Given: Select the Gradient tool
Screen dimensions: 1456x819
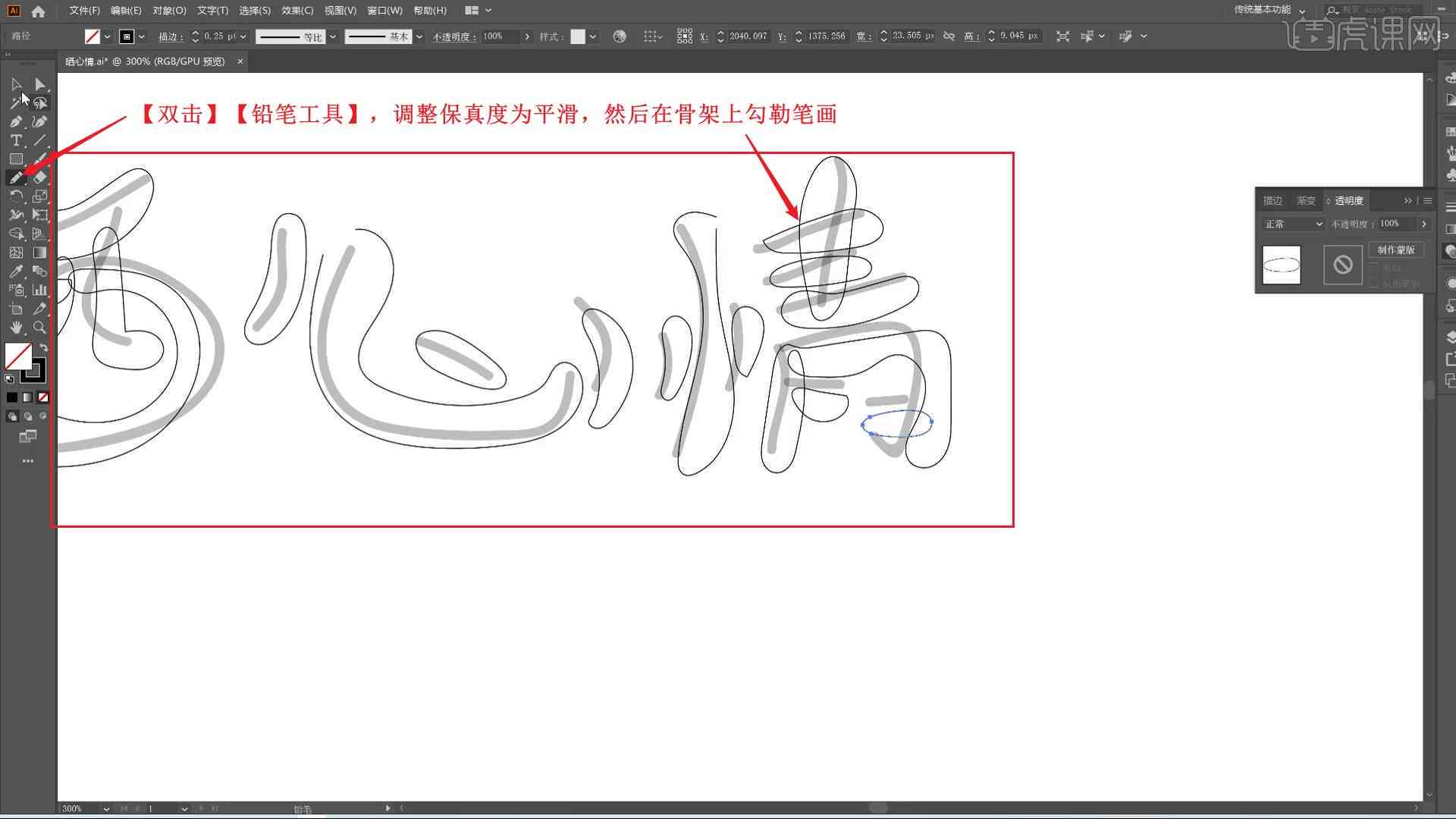Looking at the screenshot, I should (x=40, y=253).
